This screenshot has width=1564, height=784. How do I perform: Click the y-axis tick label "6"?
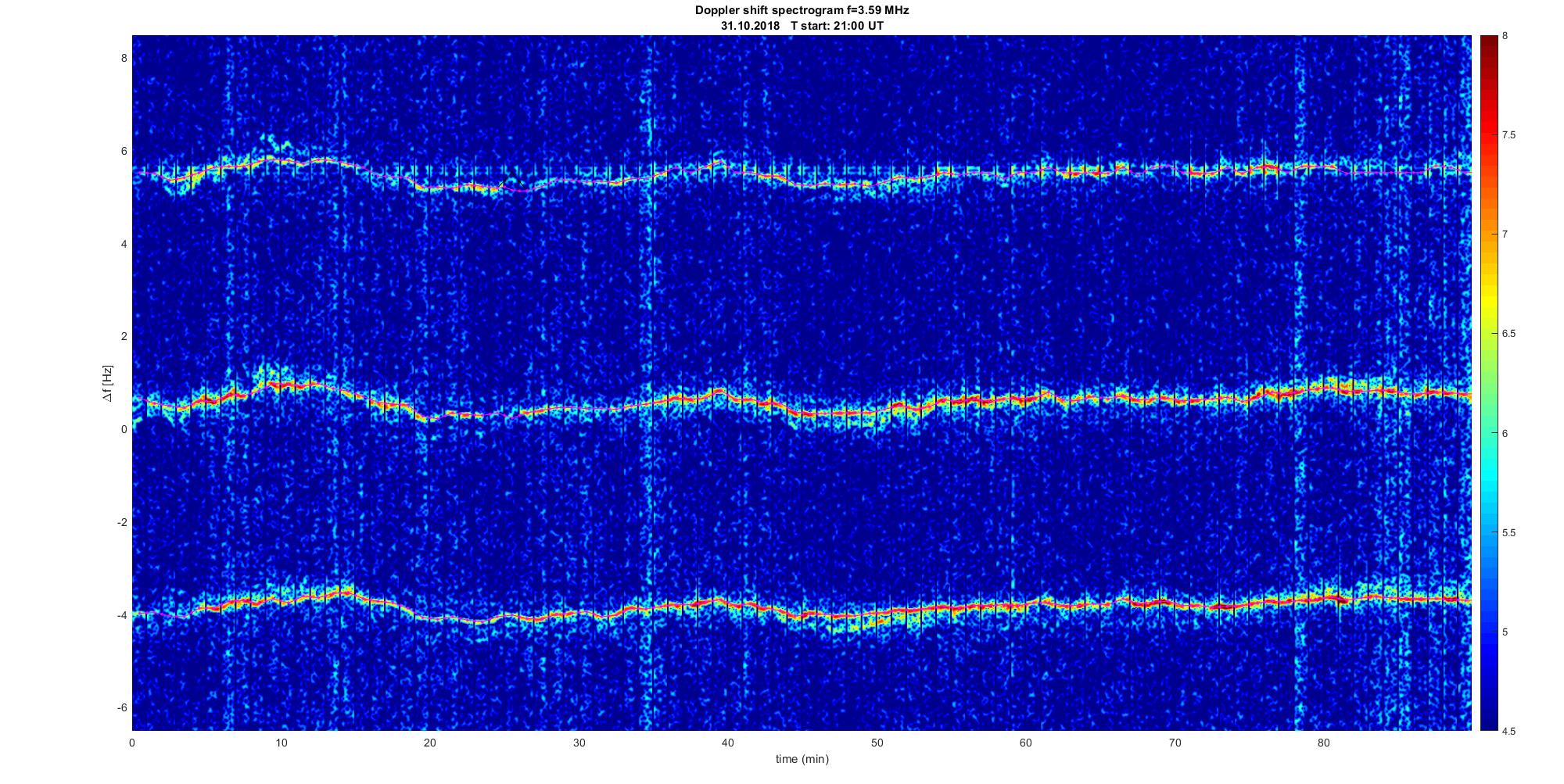(x=124, y=152)
